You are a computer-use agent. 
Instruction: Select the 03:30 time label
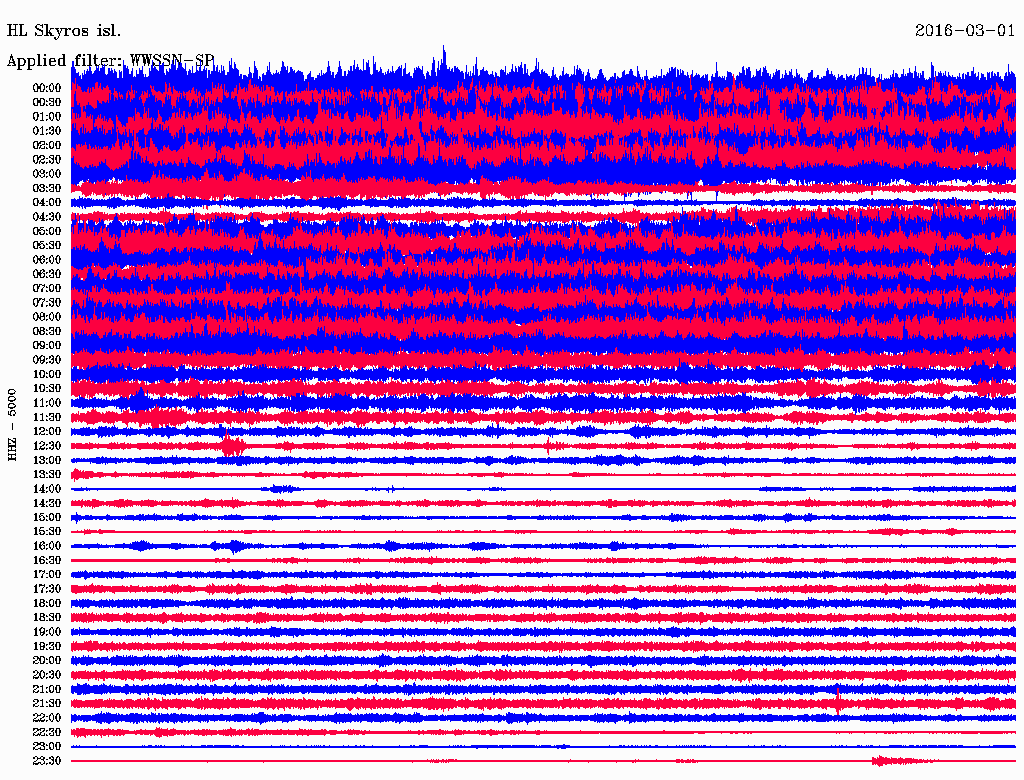coord(47,189)
